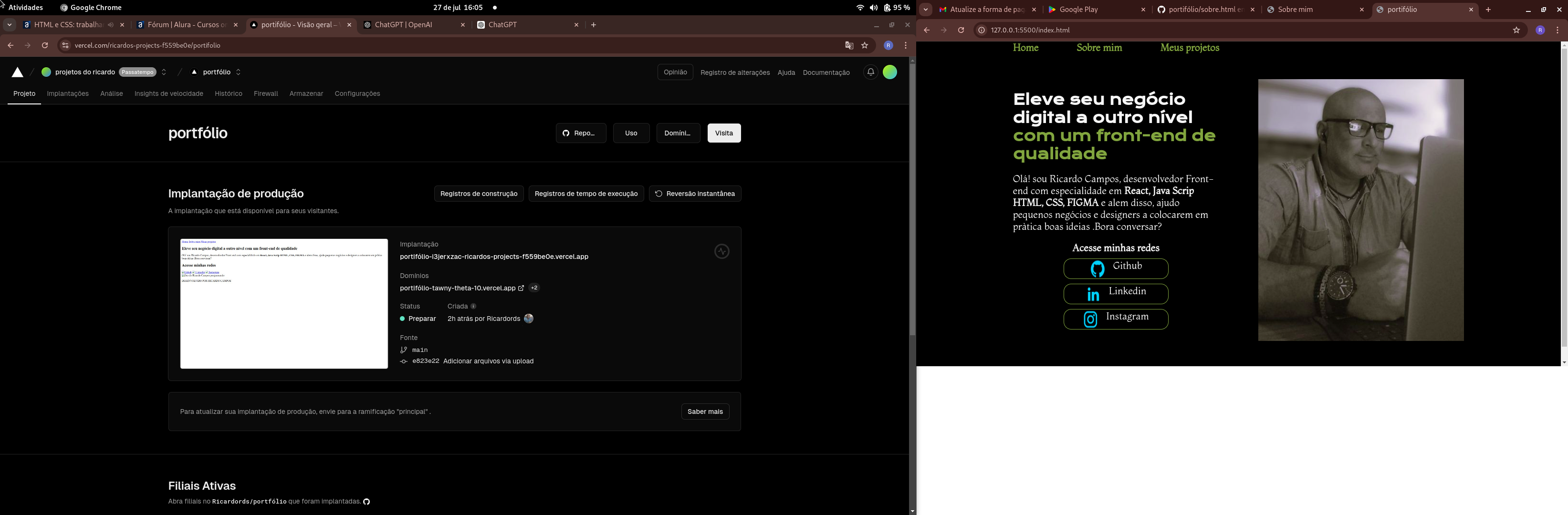The width and height of the screenshot is (1568, 515).
Task: Open external link icon next to vercel.app domain
Action: coord(521,288)
